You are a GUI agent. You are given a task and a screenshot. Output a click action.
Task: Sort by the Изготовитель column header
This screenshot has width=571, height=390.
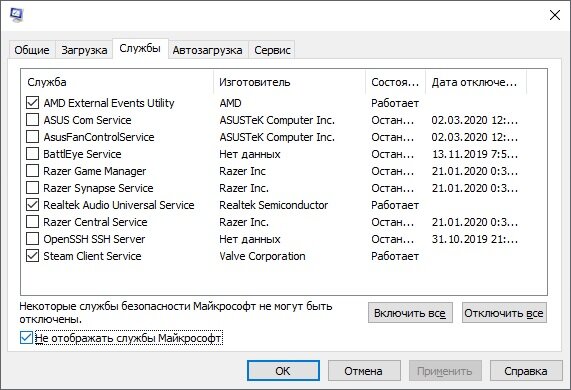(290, 82)
